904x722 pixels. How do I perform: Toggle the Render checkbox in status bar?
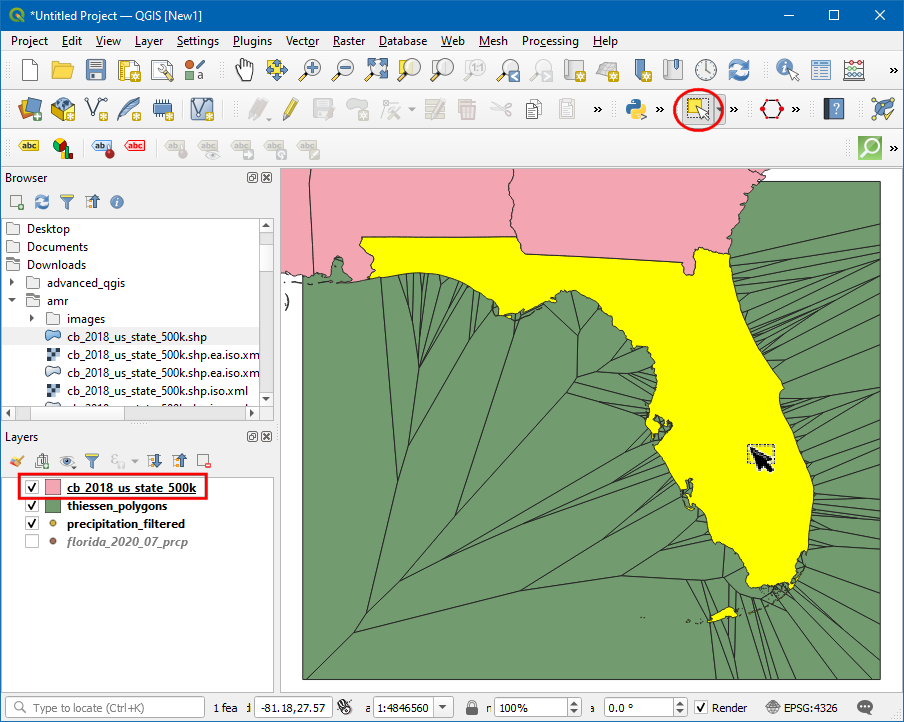[x=701, y=708]
